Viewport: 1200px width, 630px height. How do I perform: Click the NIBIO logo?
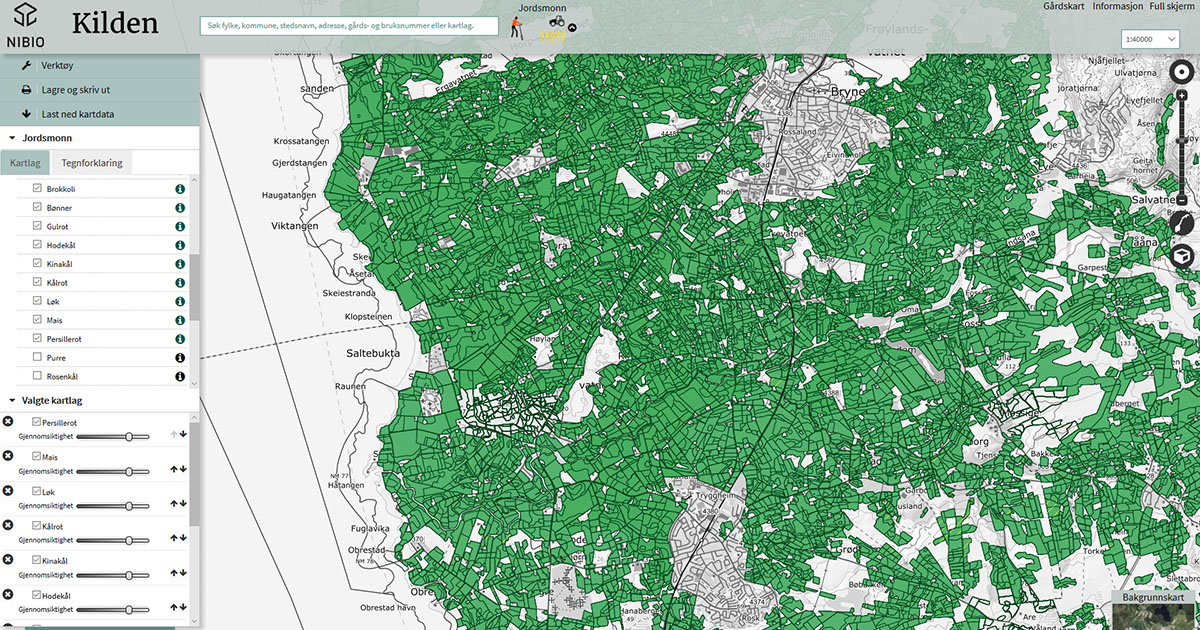[x=25, y=26]
